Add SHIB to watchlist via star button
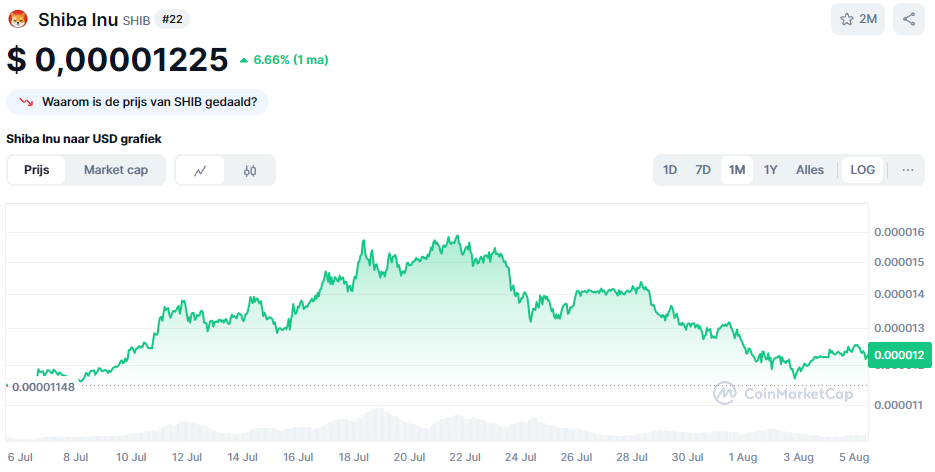The width and height of the screenshot is (935, 472). point(857,19)
